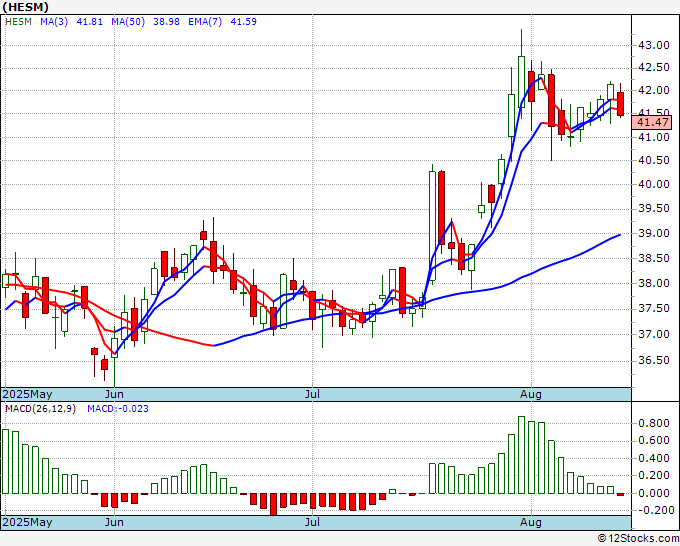Click the 38.50 price axis label
The height and width of the screenshot is (546, 680).
point(653,258)
